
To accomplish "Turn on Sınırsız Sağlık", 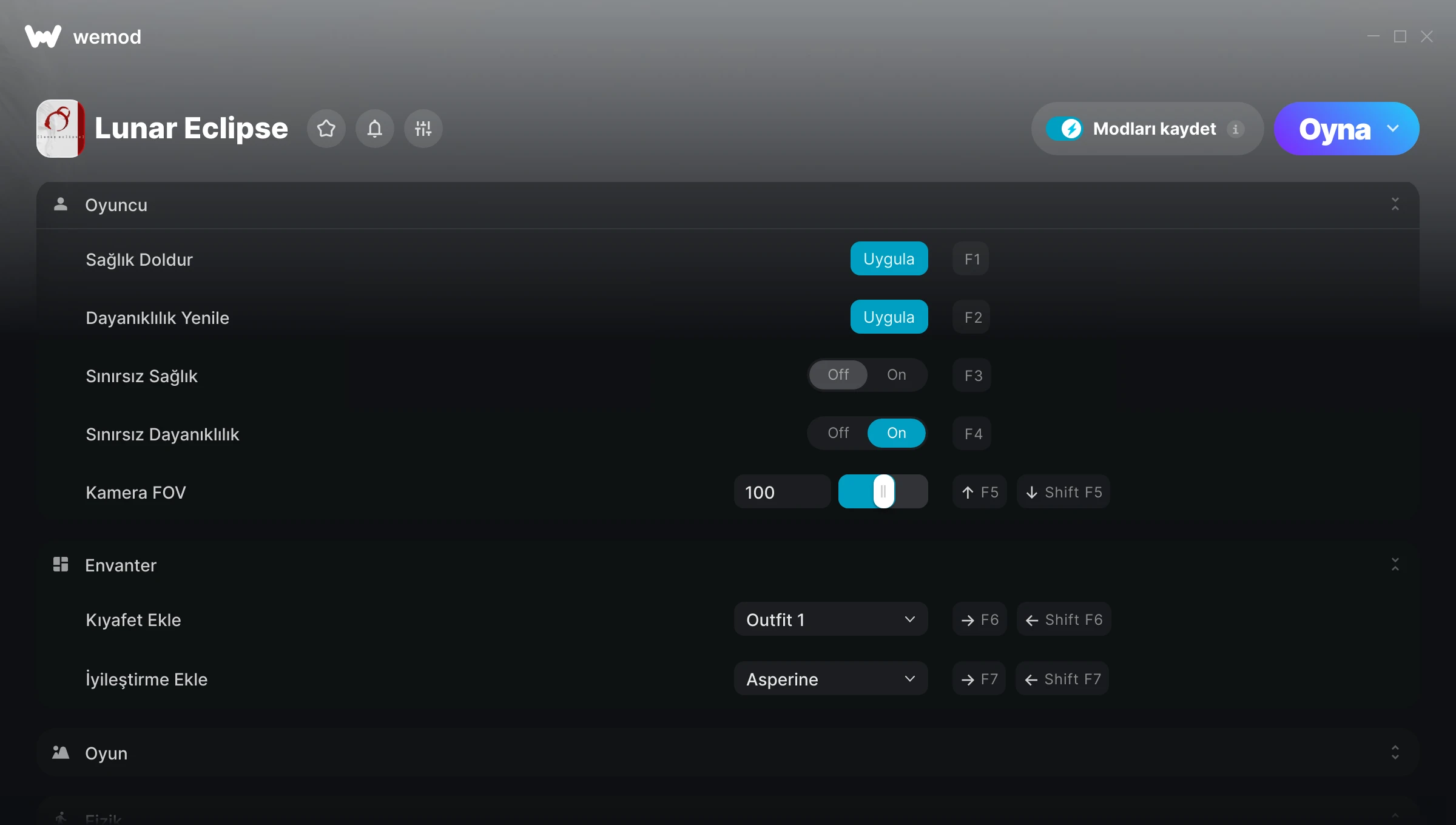I will point(896,375).
